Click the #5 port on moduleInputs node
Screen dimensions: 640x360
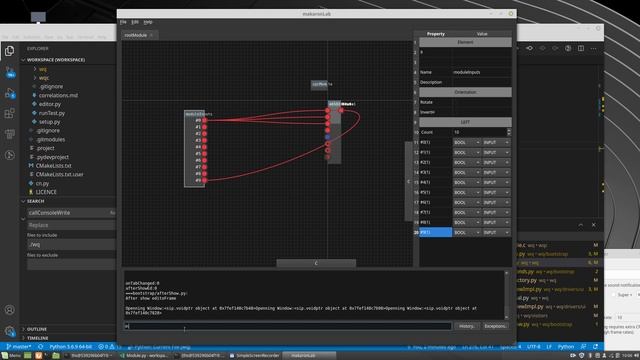coord(204,153)
